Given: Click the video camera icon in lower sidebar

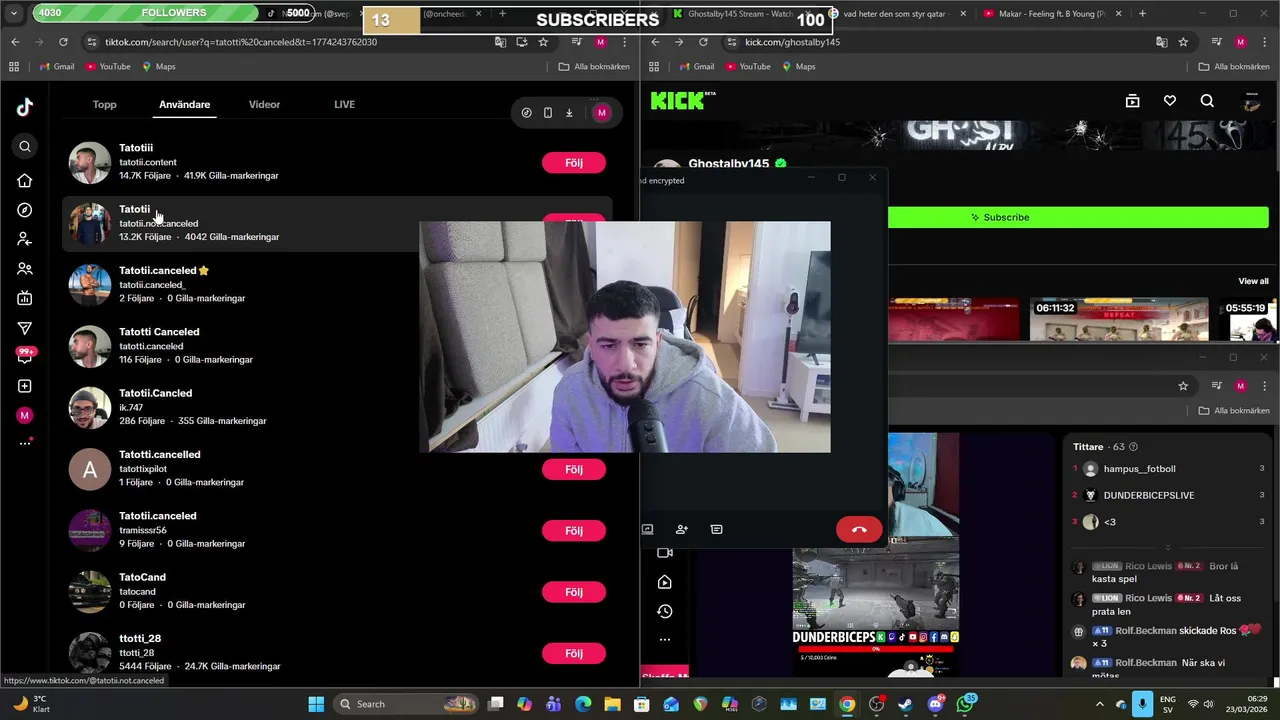Looking at the screenshot, I should coord(665,553).
